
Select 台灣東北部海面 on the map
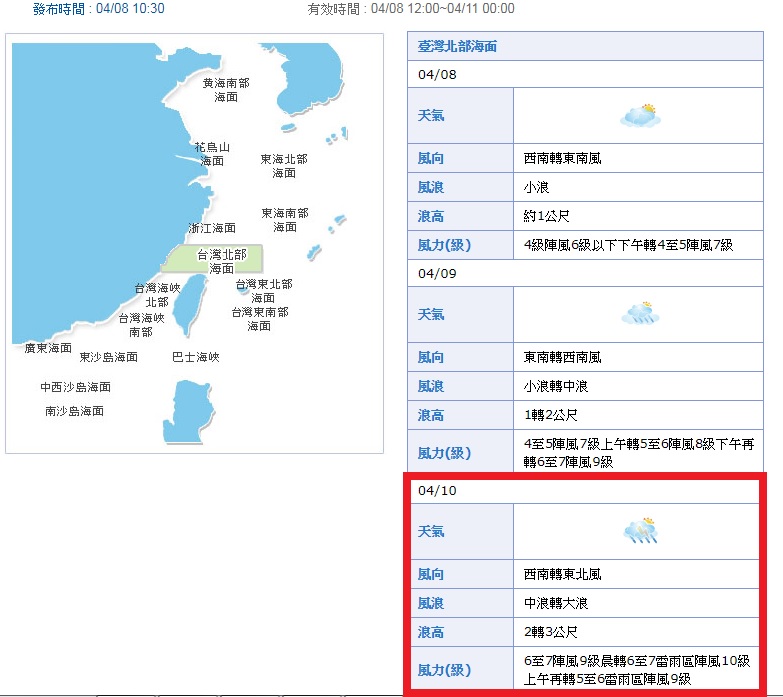[264, 291]
